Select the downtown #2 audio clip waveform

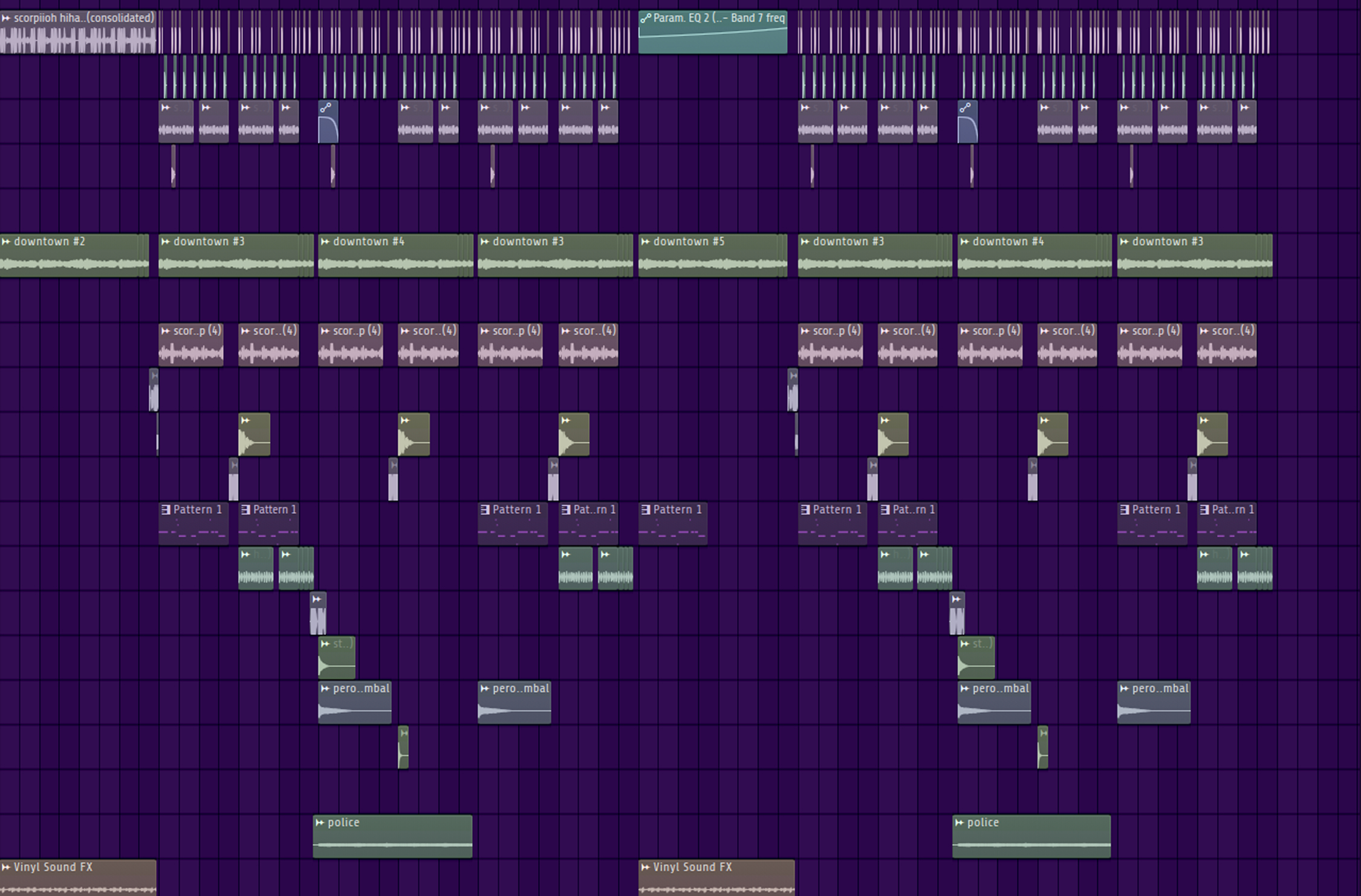click(73, 264)
